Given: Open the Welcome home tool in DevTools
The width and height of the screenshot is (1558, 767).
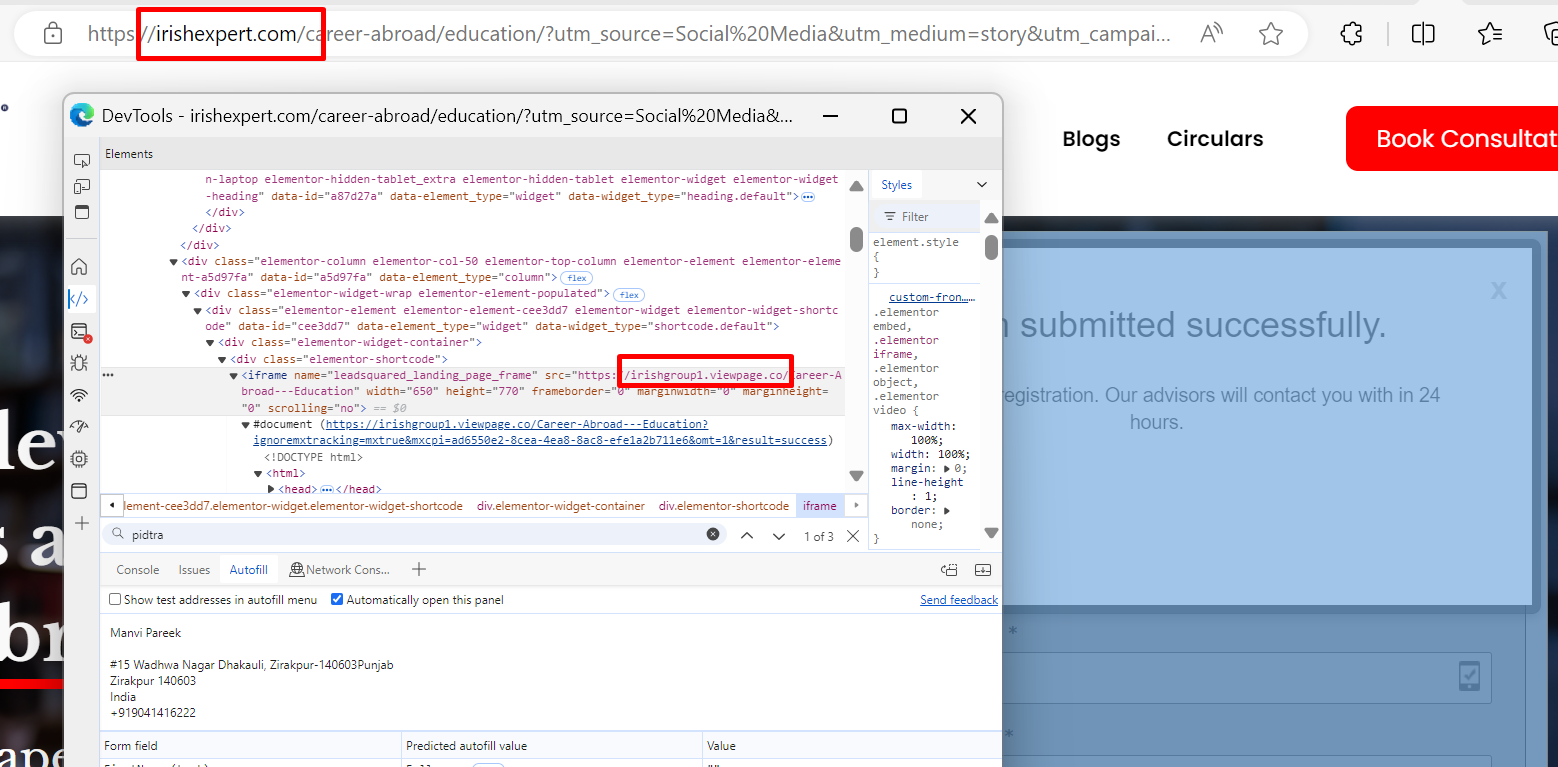Looking at the screenshot, I should (x=80, y=267).
